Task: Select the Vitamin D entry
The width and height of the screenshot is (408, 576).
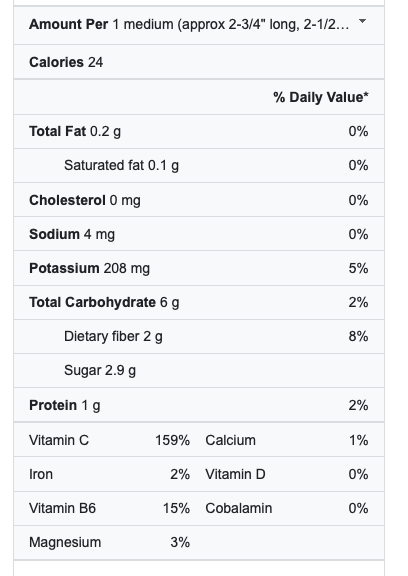Action: (287, 474)
